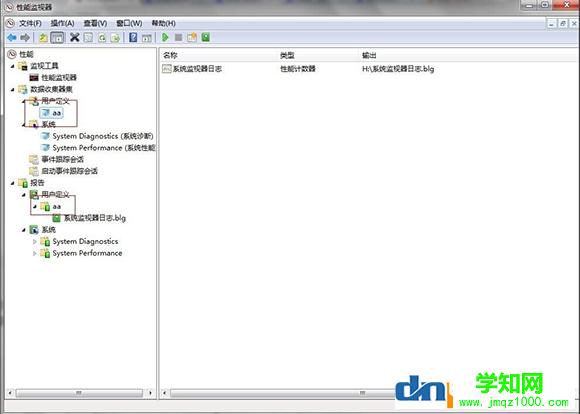Sort by the 类型 column header
This screenshot has height=414, width=580.
317,55
